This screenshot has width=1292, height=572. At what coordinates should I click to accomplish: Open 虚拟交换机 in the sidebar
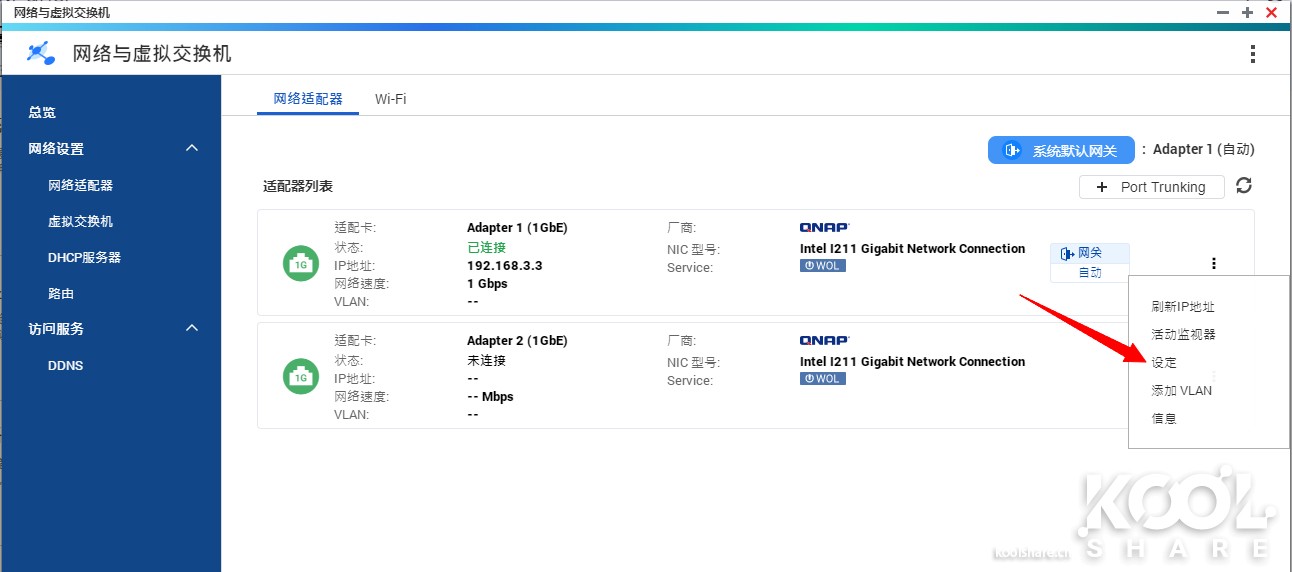80,221
